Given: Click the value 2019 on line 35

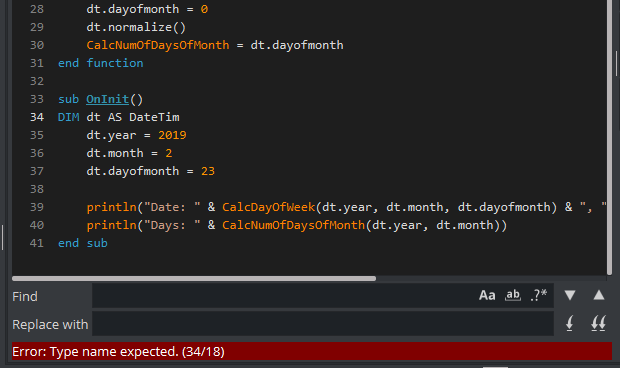Looking at the screenshot, I should 172,135.
